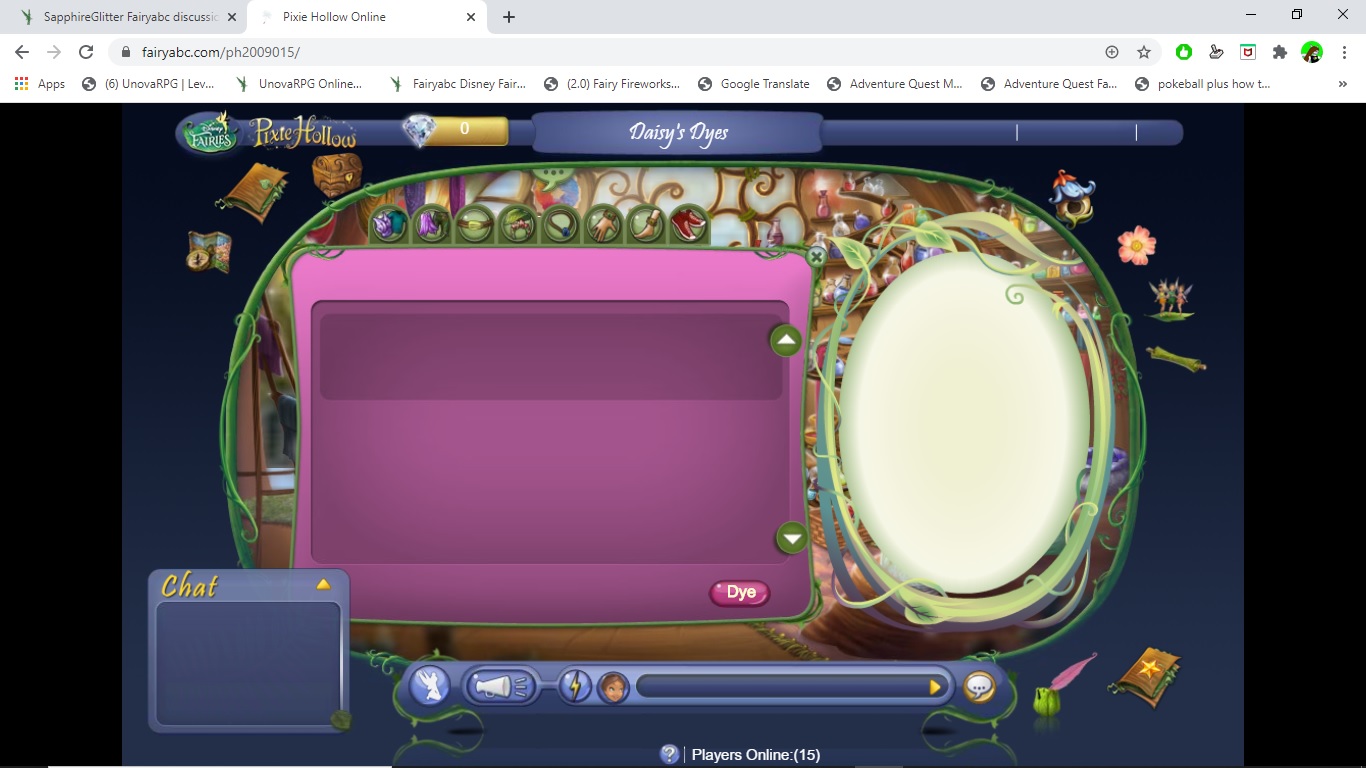Collapse the Chat panel using its yellow arrow
Screen dimensions: 1366x768
[x=322, y=584]
